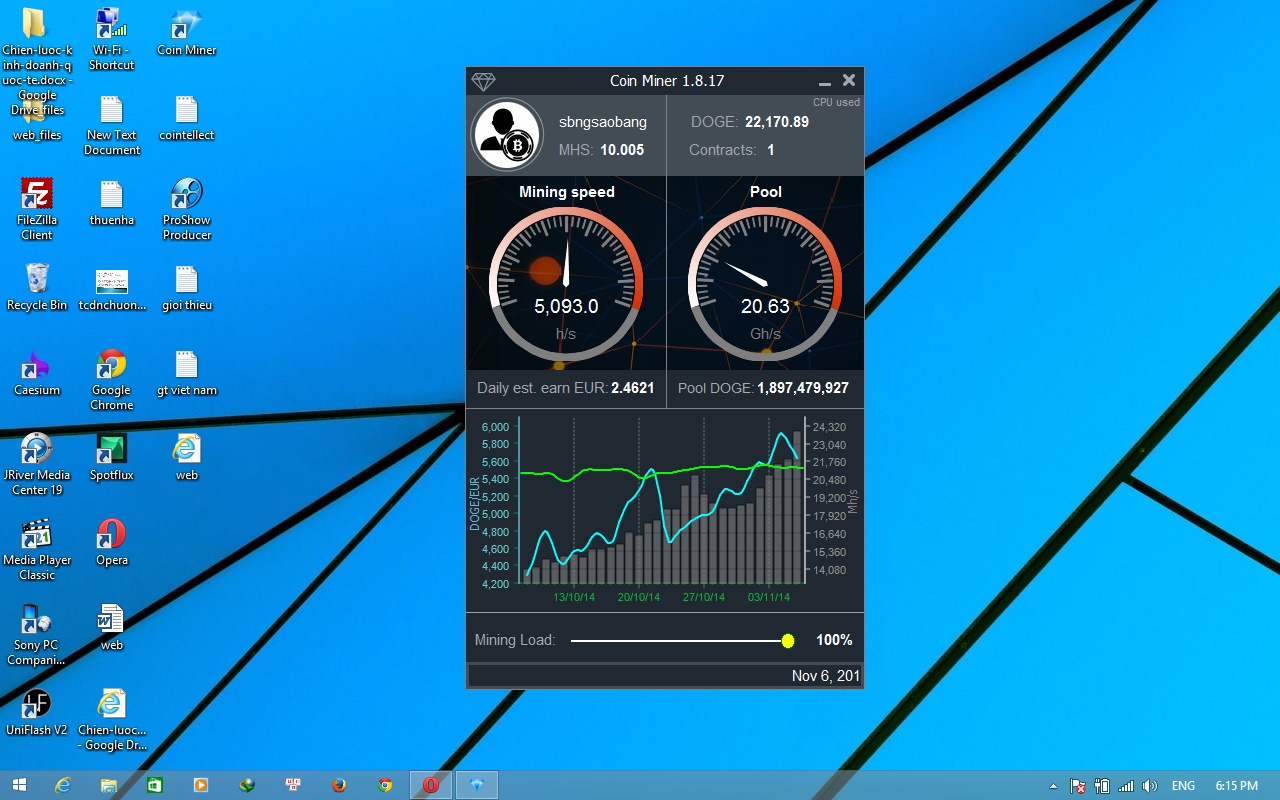Launch FileZilla Client from the desktop
1280x800 pixels.
(x=37, y=211)
